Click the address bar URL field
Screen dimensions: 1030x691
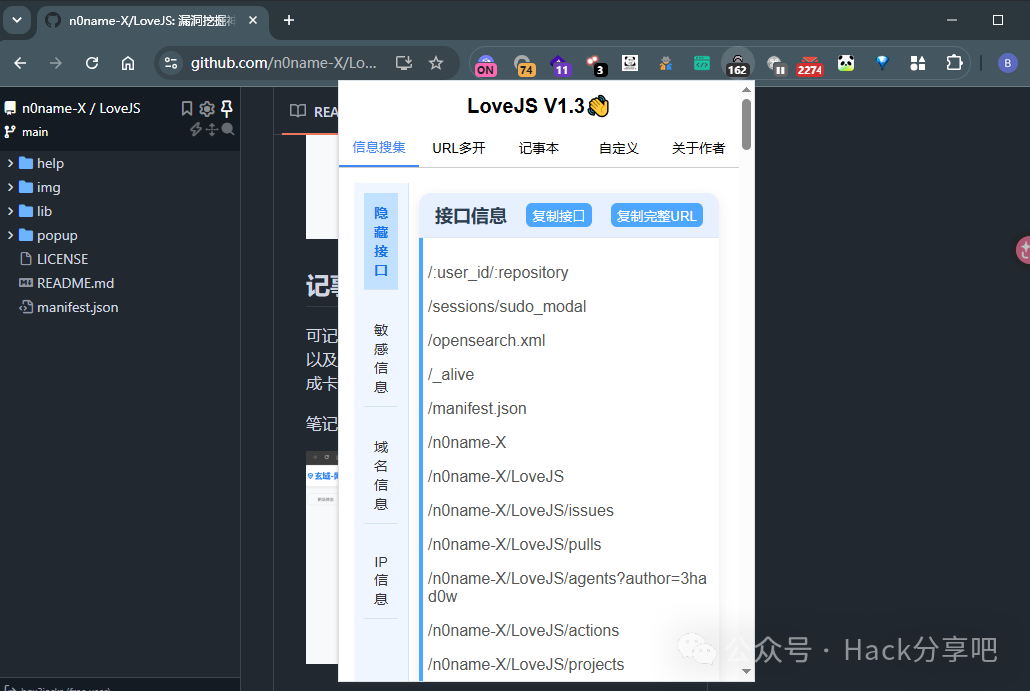[283, 63]
